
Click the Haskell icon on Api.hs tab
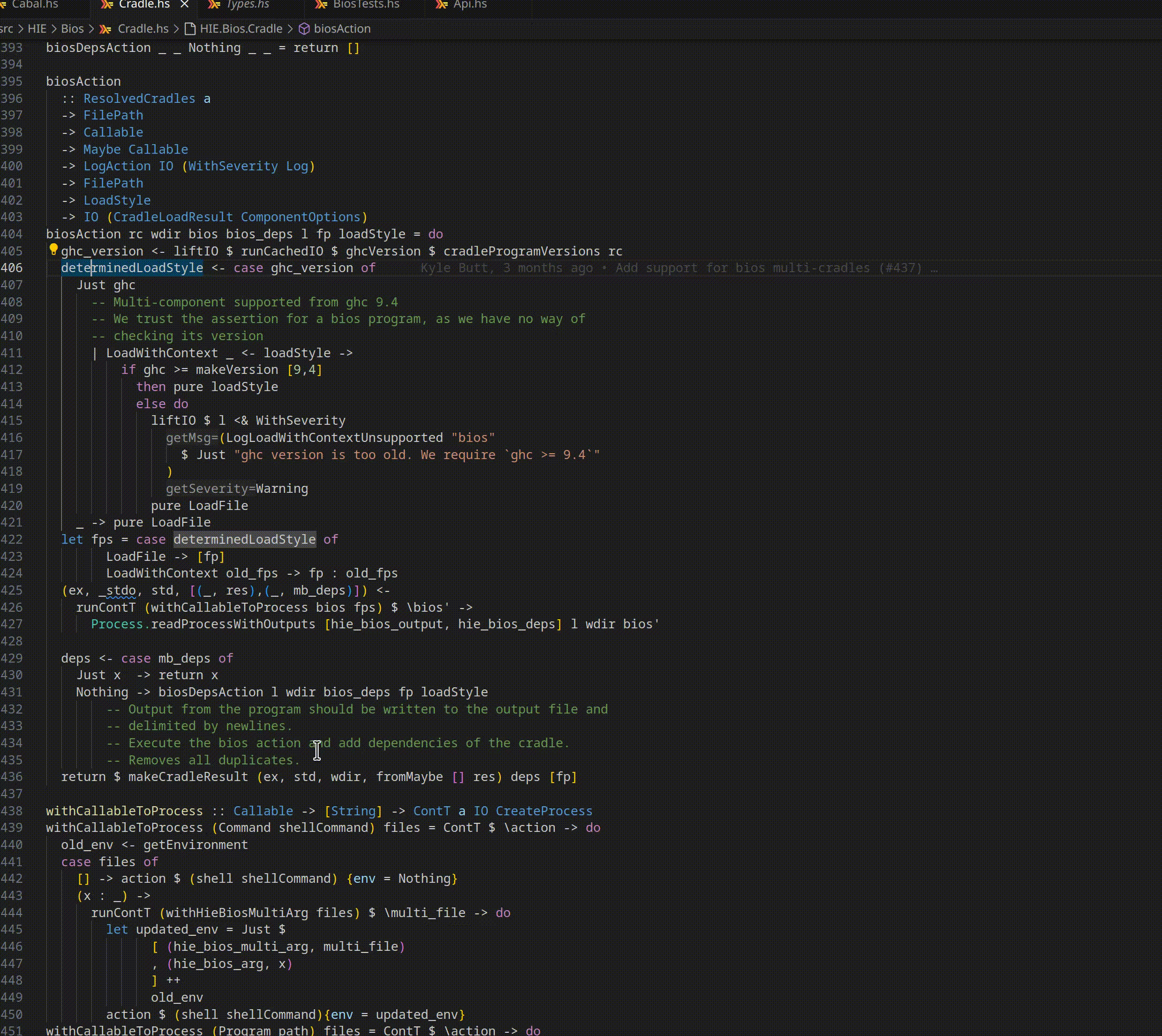(441, 5)
